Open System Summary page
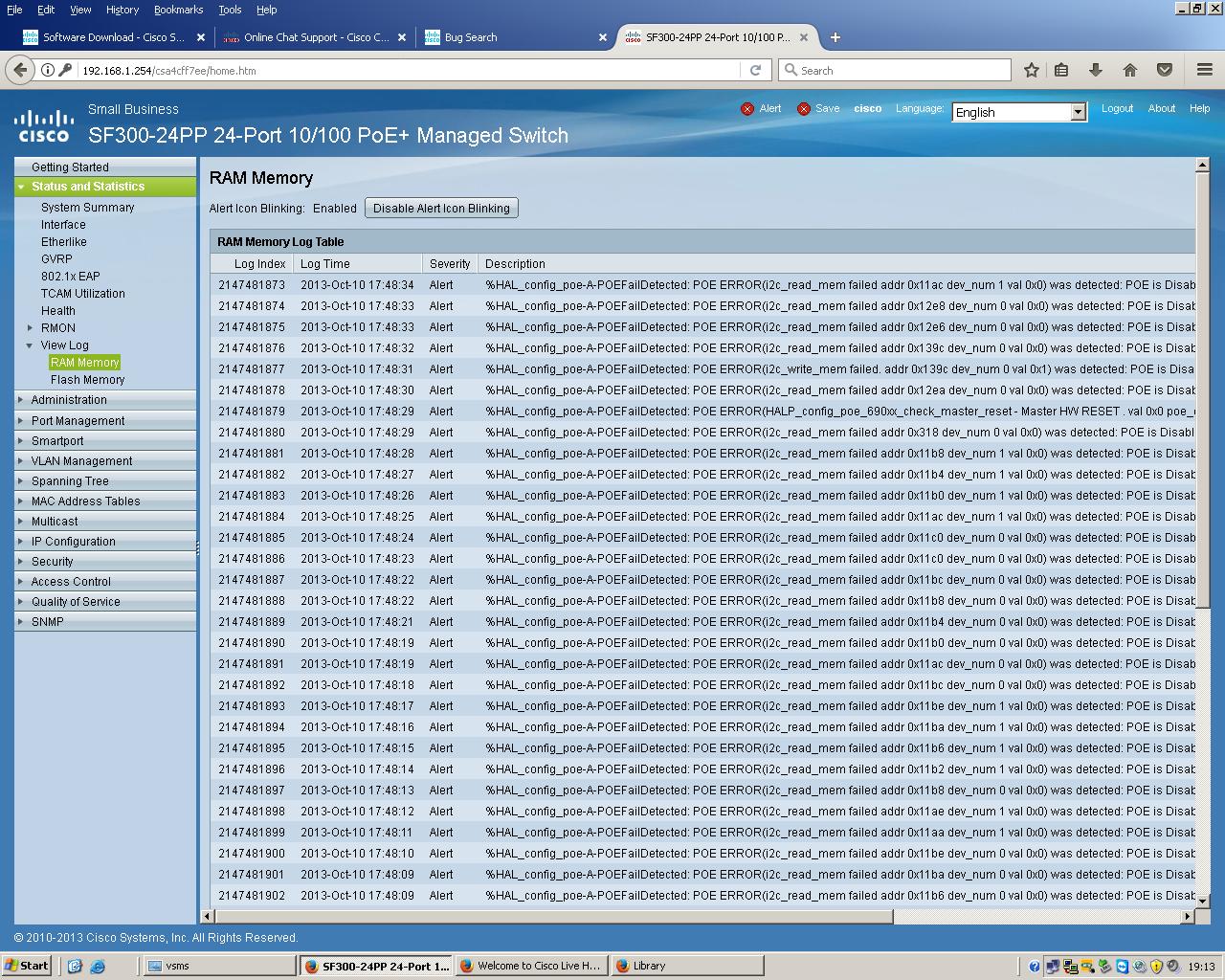The height and width of the screenshot is (980, 1225). [x=87, y=208]
